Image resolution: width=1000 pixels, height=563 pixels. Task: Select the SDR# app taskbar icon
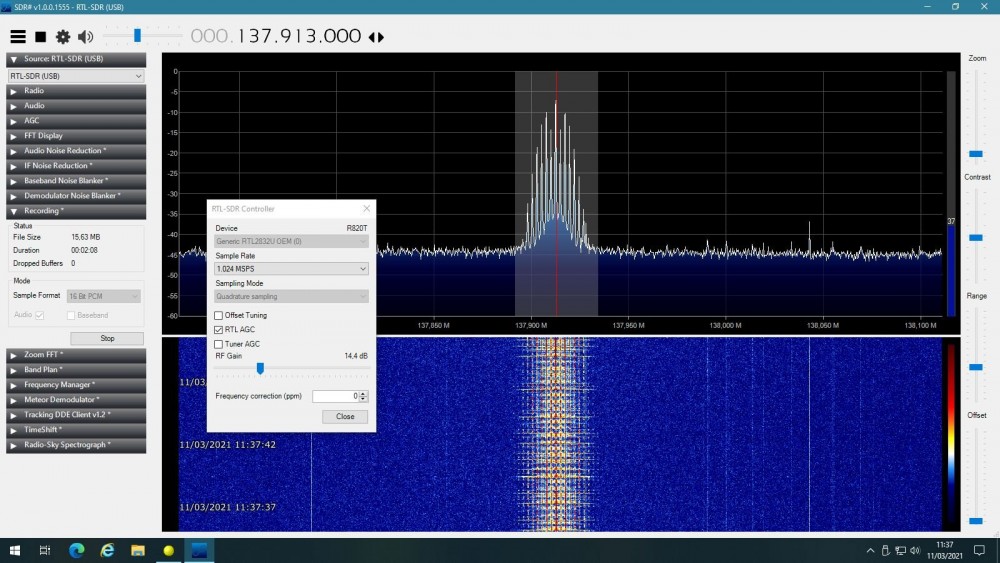(199, 550)
